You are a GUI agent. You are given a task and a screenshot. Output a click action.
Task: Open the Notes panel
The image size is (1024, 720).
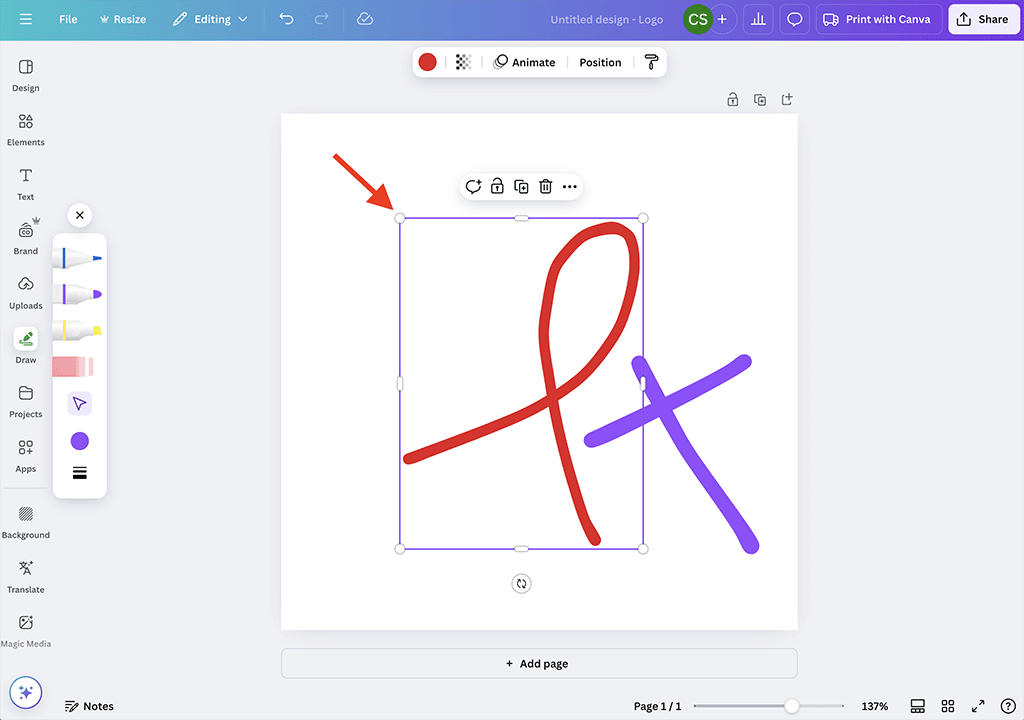click(89, 706)
